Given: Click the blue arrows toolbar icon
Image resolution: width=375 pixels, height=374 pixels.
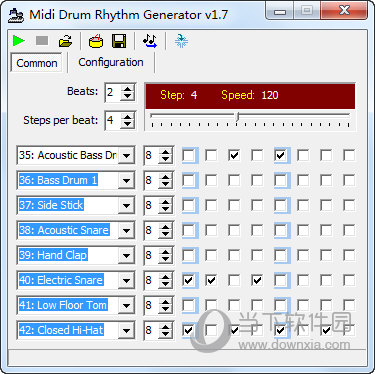Looking at the screenshot, I should (181, 41).
